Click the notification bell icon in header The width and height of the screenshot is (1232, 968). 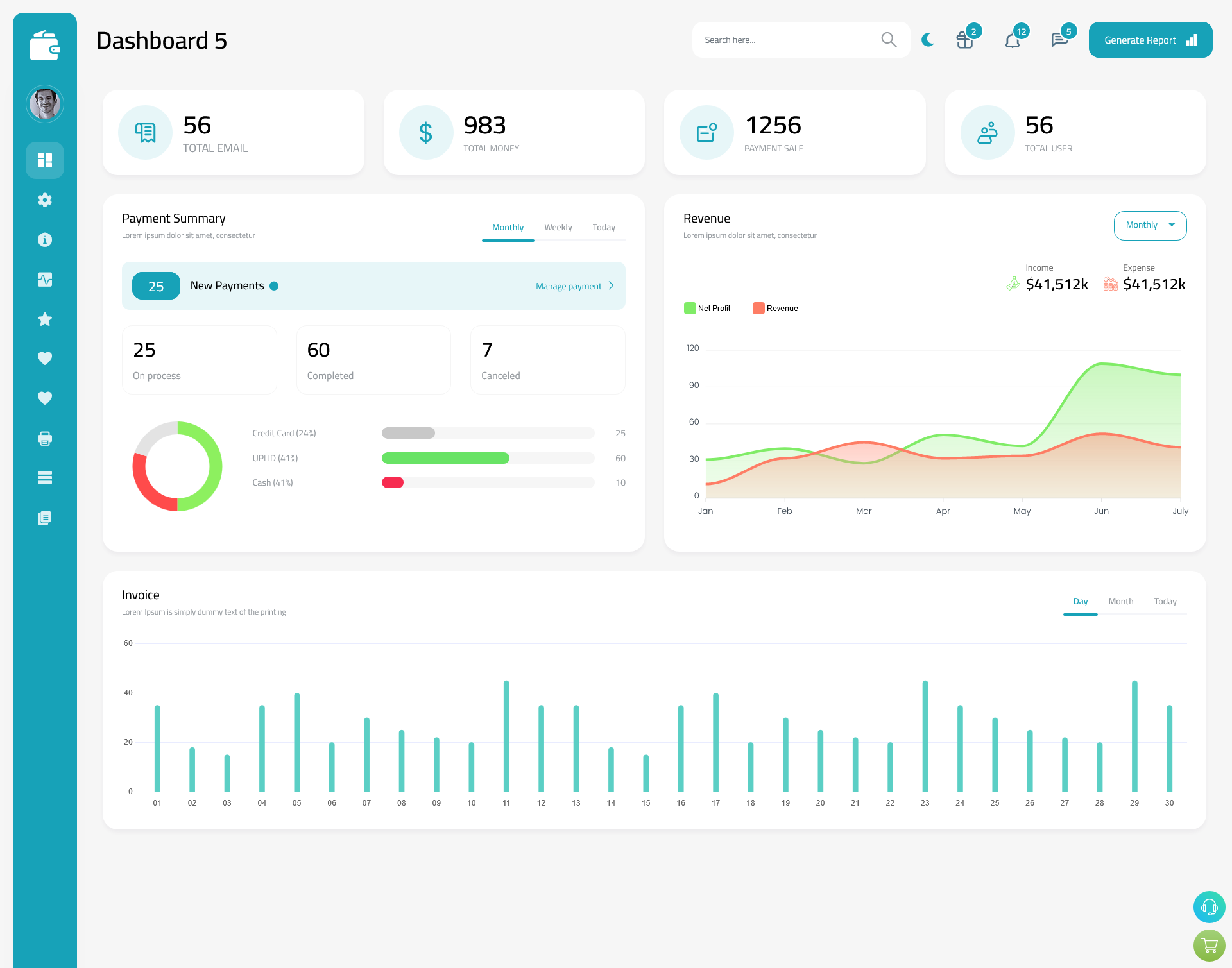tap(1012, 40)
